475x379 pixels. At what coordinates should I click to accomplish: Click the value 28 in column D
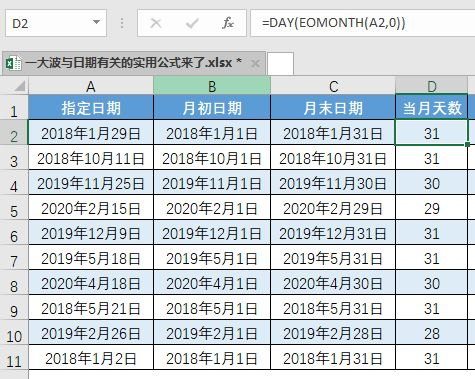pyautogui.click(x=431, y=333)
